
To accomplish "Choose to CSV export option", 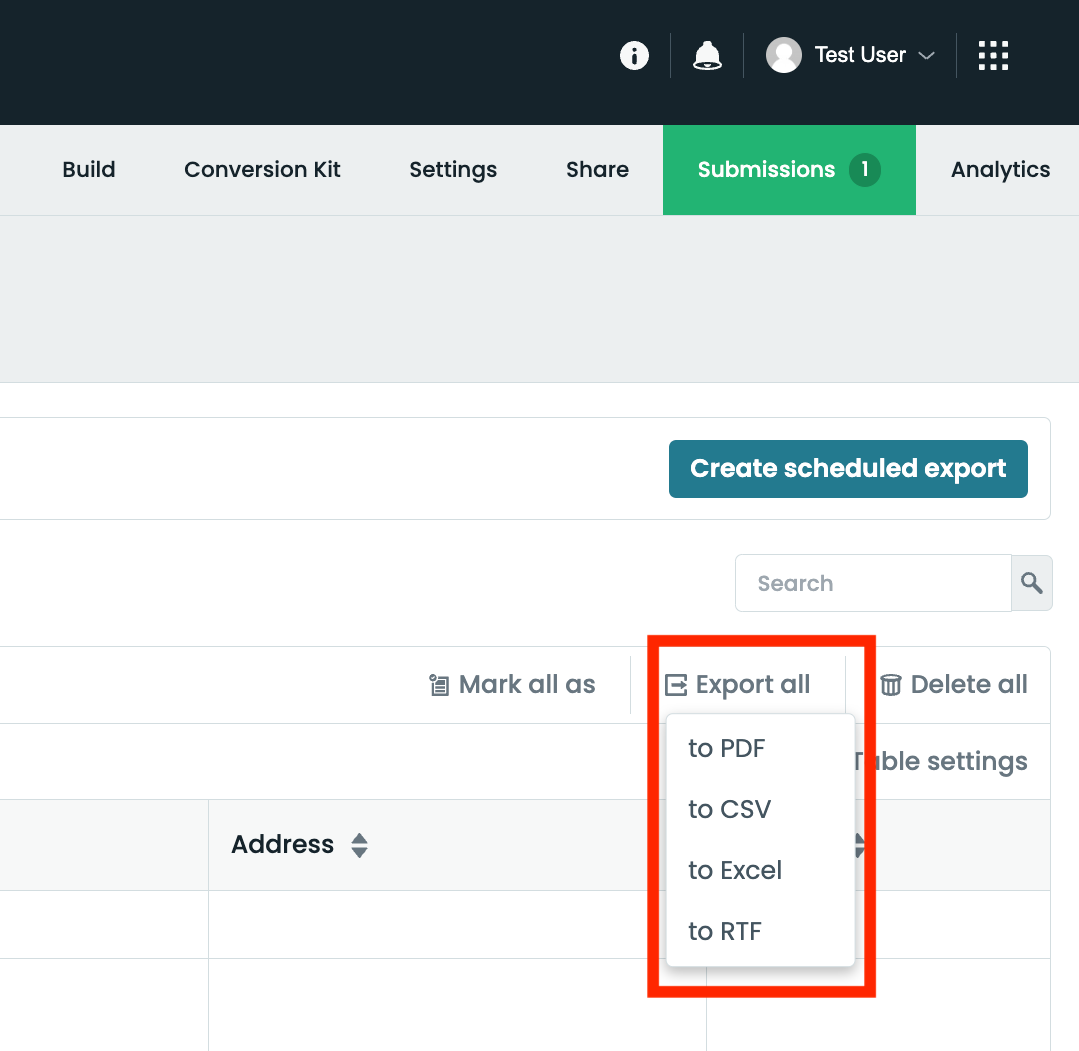I will click(730, 809).
